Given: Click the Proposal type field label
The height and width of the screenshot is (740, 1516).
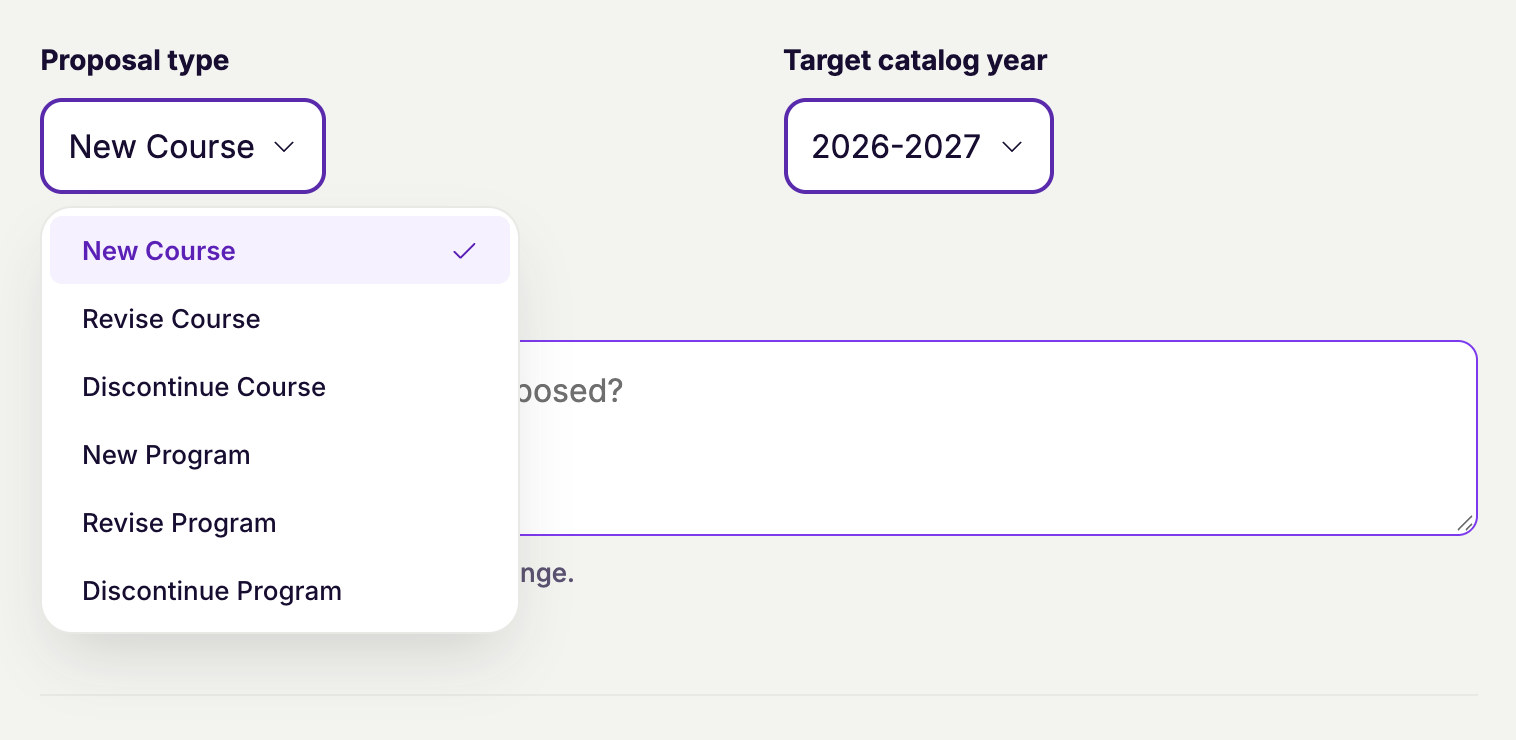Looking at the screenshot, I should pyautogui.click(x=135, y=61).
